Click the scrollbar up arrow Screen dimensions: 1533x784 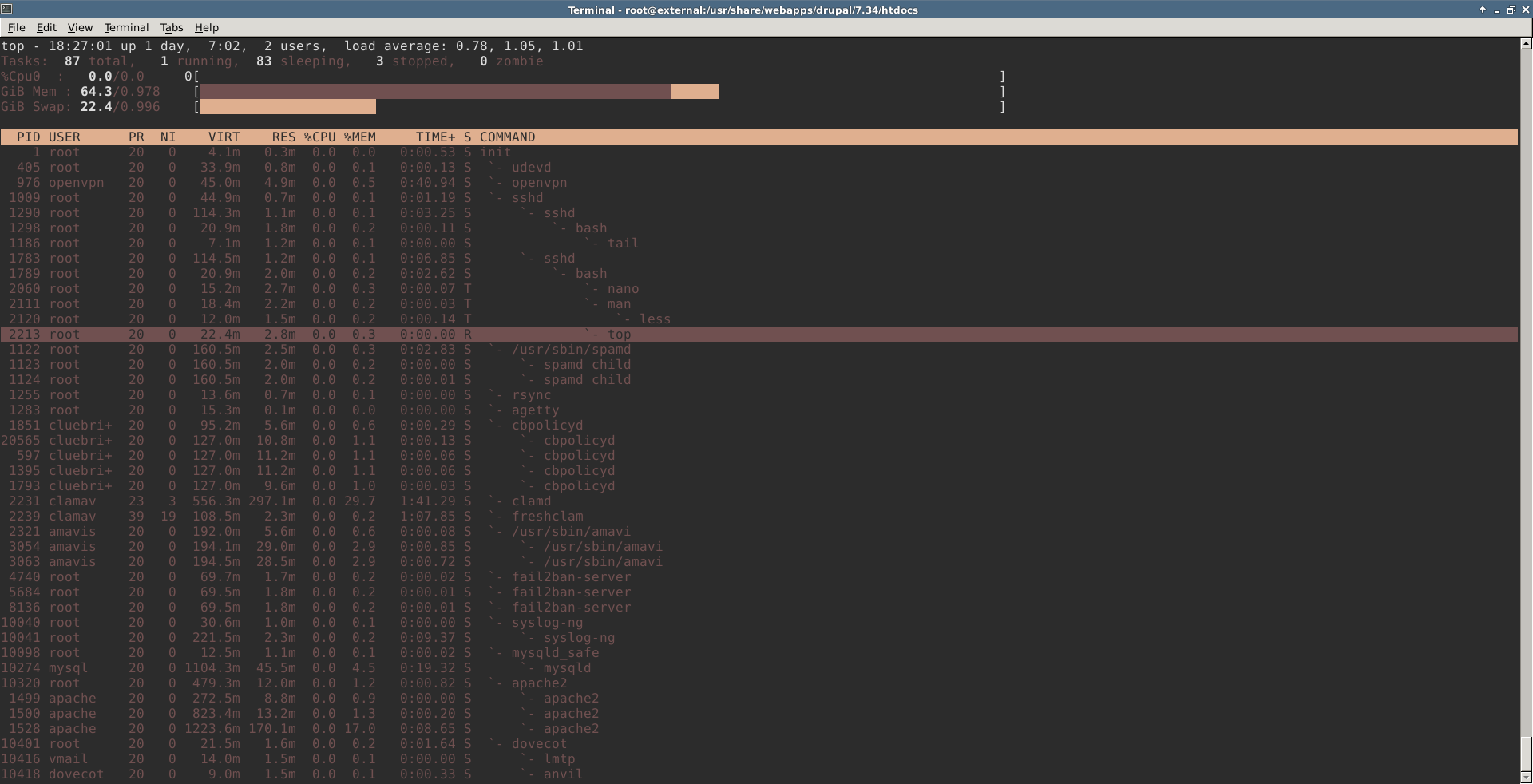pos(1526,44)
